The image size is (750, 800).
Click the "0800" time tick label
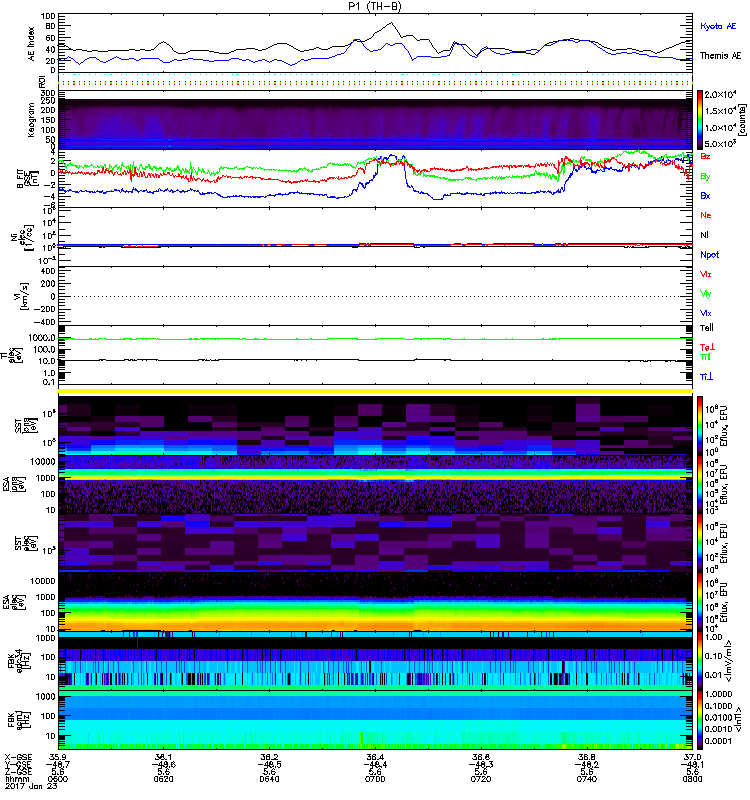[692, 779]
